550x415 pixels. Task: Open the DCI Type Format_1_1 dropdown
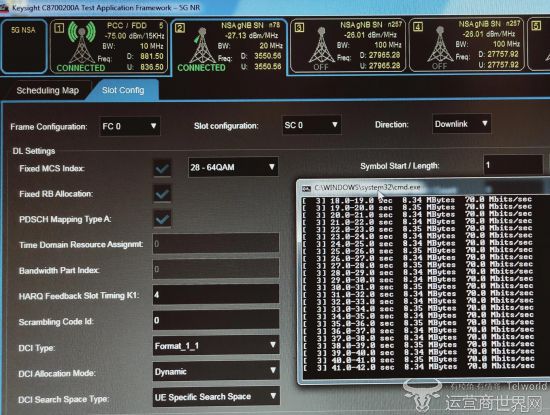pos(216,346)
